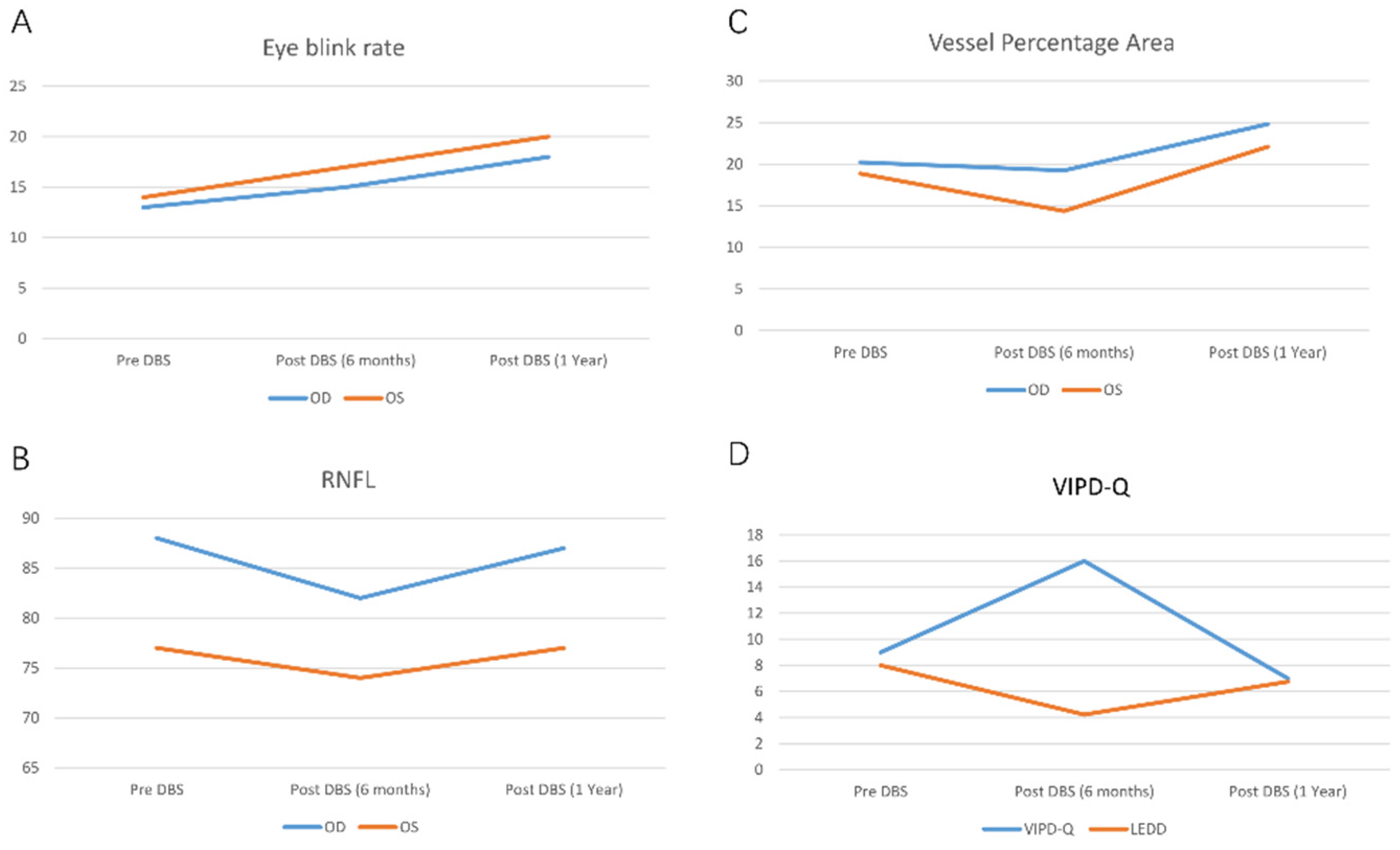The image size is (1400, 850).
Task: Click "Post DBS (1 Year)" label under Vessel Percentage Area
Action: coord(1267,353)
